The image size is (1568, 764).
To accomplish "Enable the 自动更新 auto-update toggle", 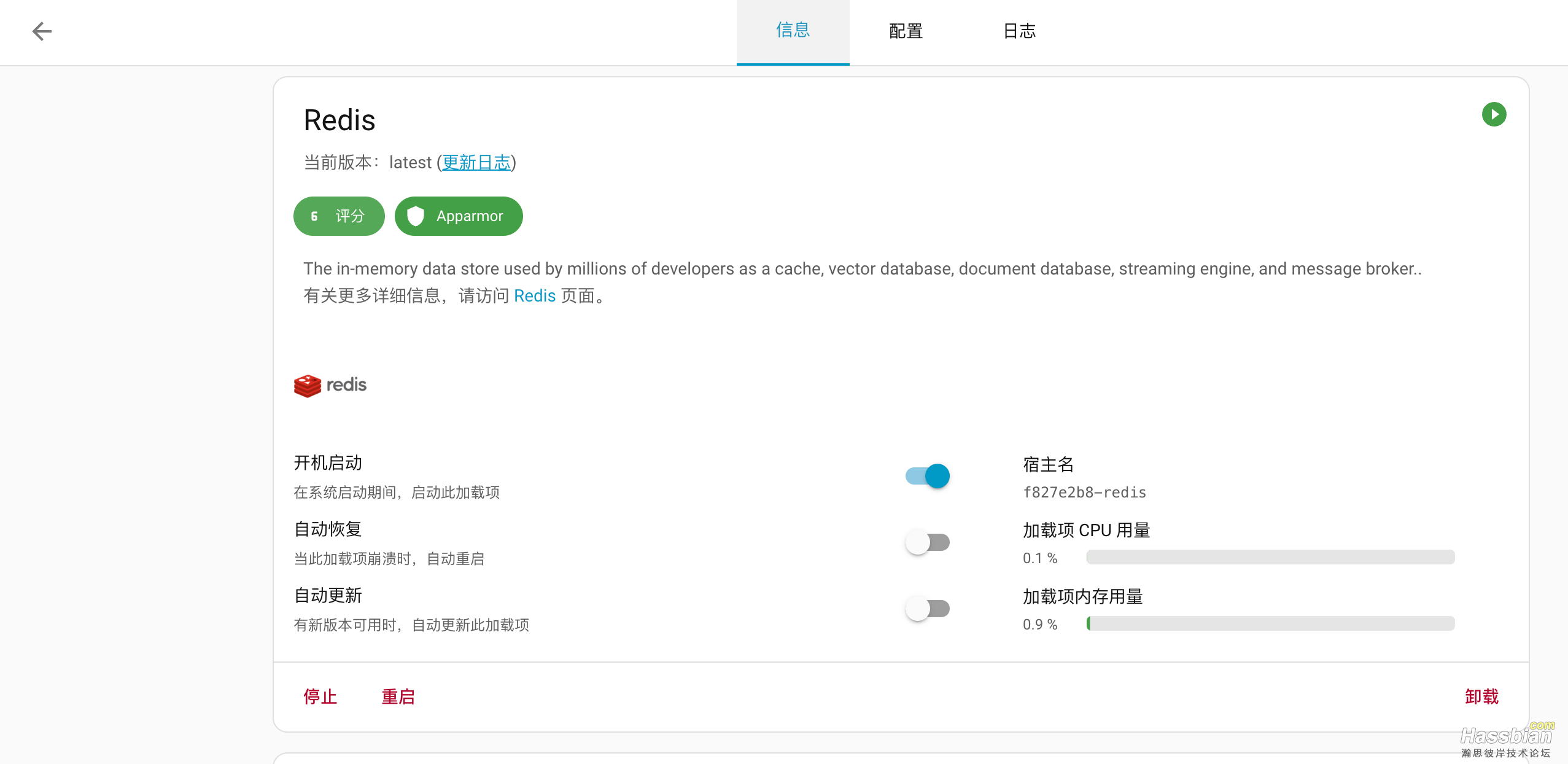I will pos(928,609).
